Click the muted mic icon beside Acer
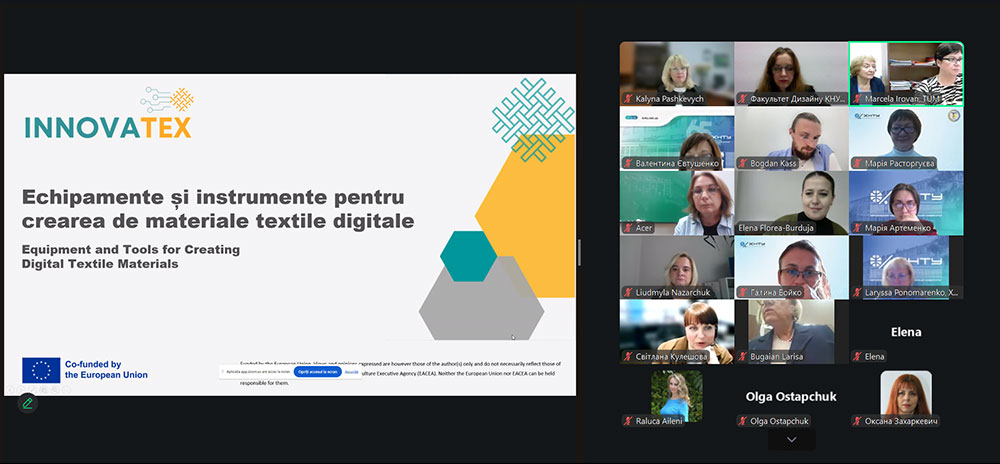Viewport: 1000px width, 464px height. click(x=628, y=228)
